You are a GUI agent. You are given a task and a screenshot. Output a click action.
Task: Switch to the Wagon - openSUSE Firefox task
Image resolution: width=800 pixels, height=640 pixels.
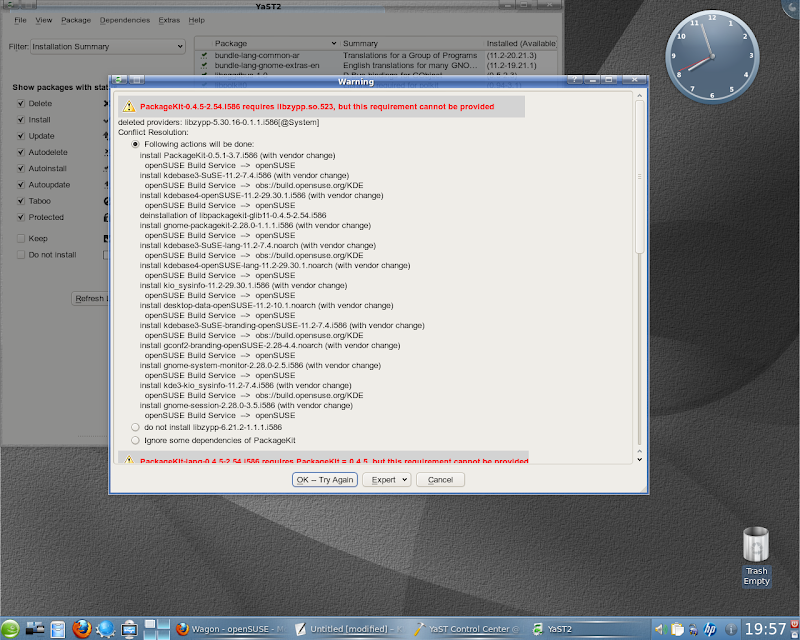pos(231,629)
